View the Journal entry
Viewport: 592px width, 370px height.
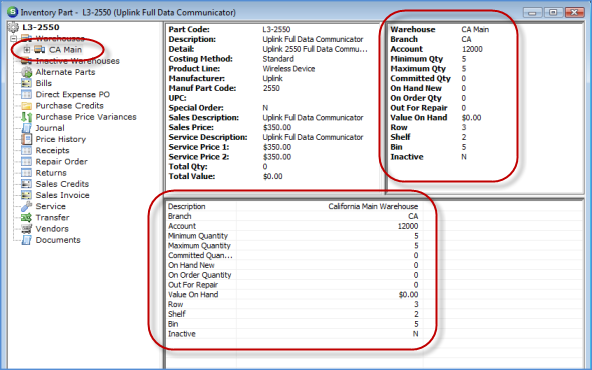pyautogui.click(x=50, y=128)
